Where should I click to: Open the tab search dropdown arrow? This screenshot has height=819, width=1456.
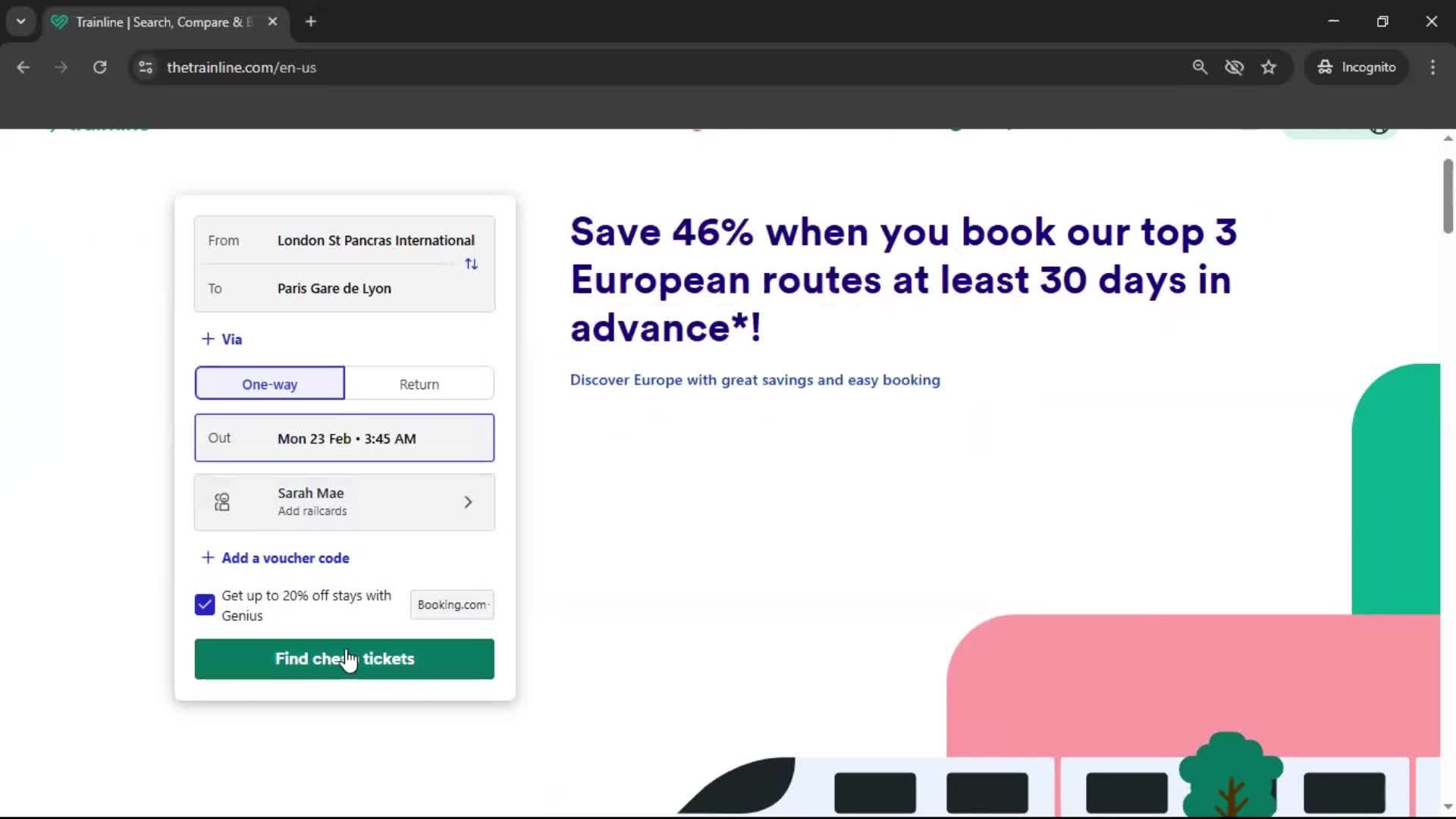tap(21, 21)
